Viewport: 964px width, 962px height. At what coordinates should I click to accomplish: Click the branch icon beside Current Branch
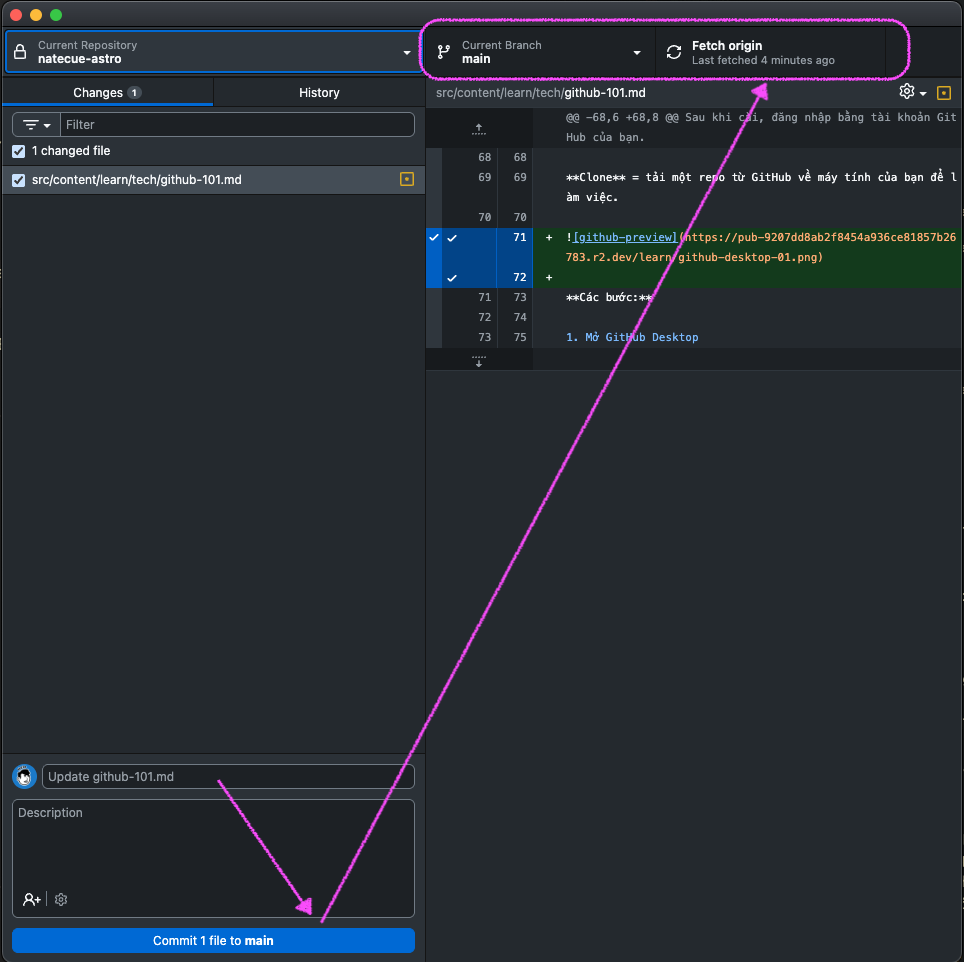[x=443, y=52]
